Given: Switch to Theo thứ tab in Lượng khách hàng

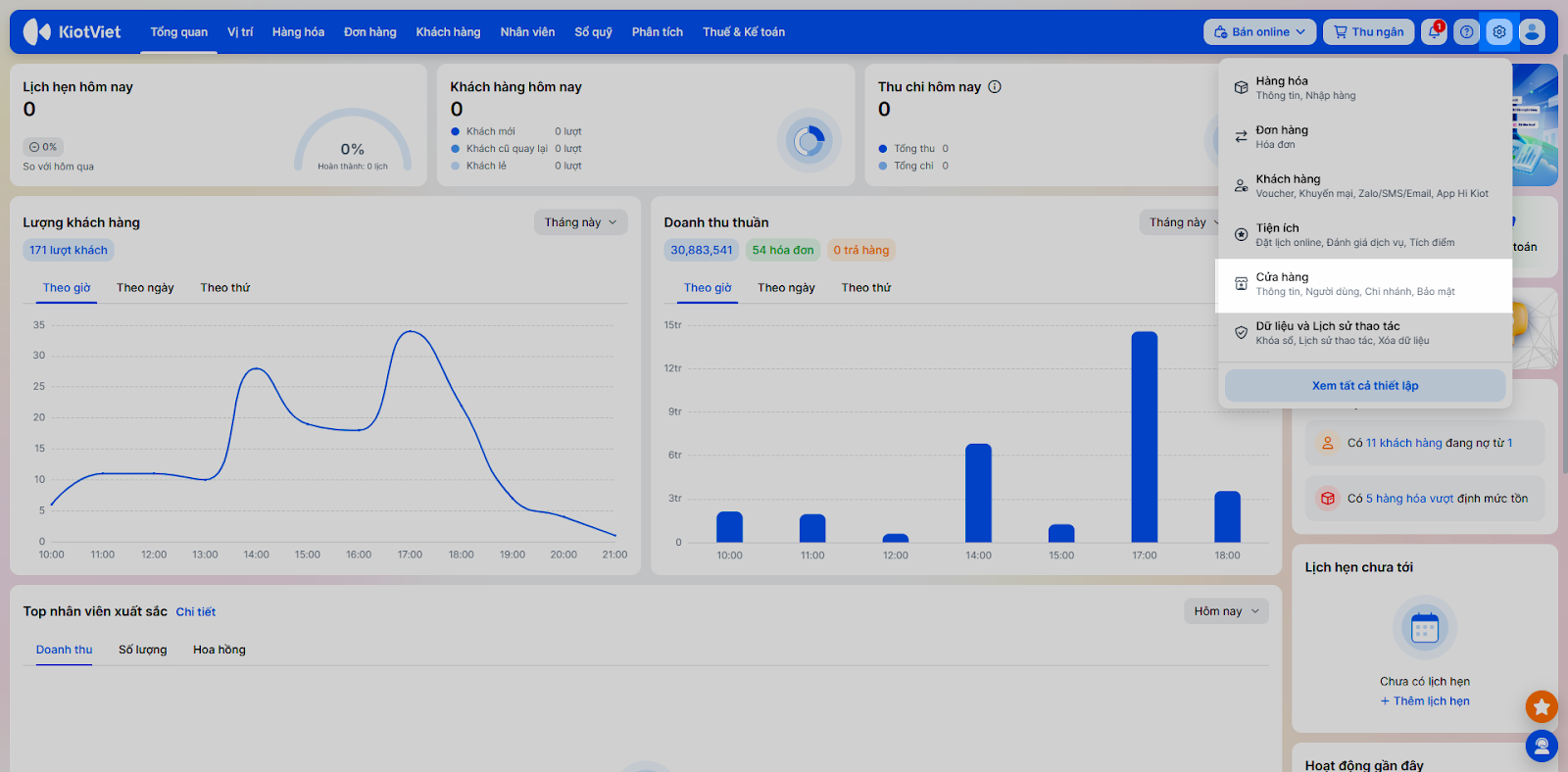Looking at the screenshot, I should pyautogui.click(x=225, y=288).
